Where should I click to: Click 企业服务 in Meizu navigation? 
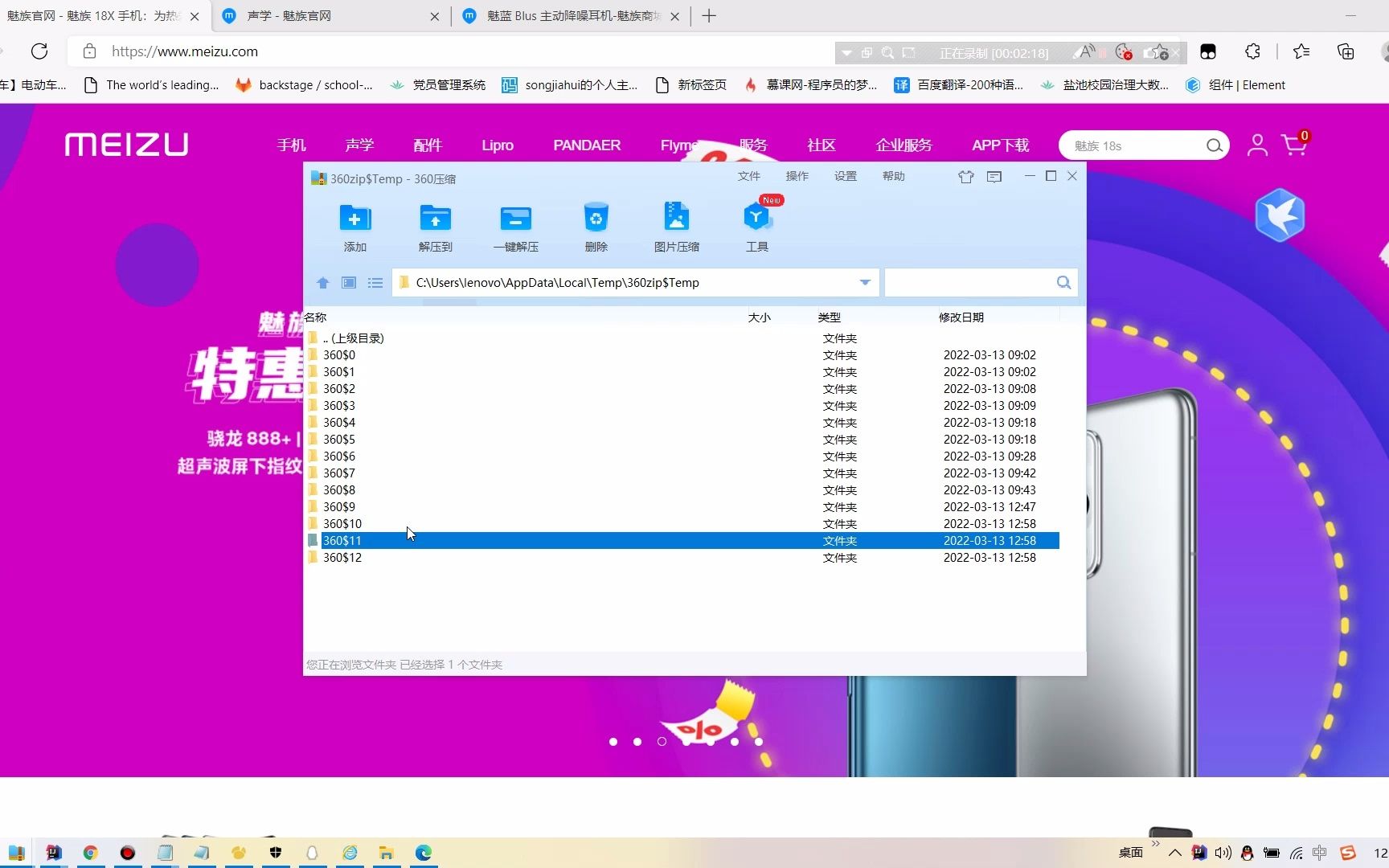click(903, 145)
